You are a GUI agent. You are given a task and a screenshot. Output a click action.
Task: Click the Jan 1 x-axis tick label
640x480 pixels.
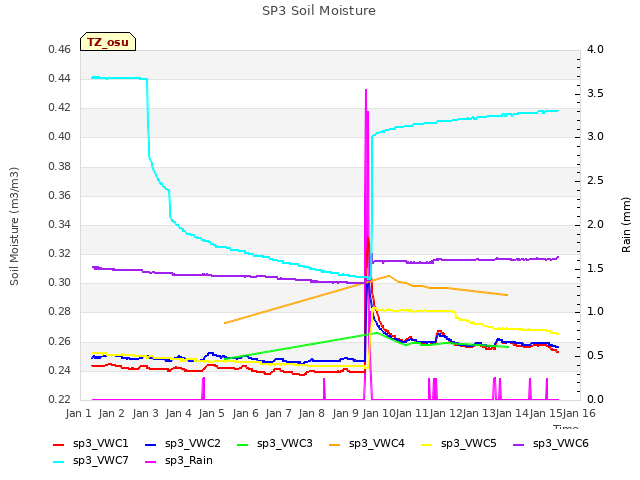(78, 413)
